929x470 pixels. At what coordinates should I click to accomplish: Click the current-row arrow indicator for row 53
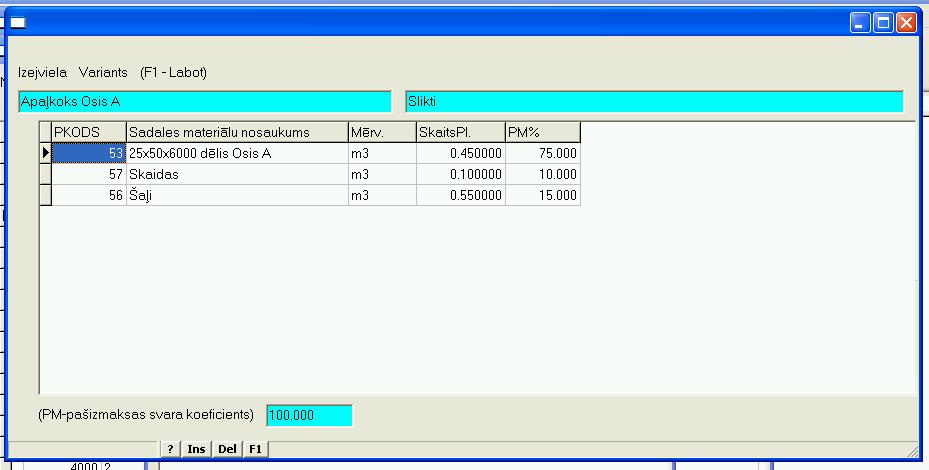point(46,154)
